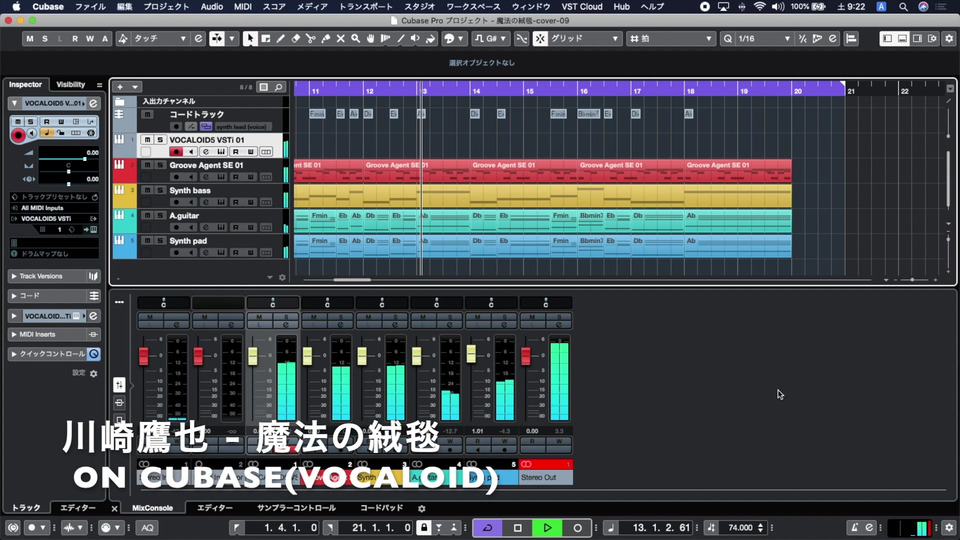Screen dimensions: 960x540
Task: Click the green Play transport button
Action: pos(547,528)
